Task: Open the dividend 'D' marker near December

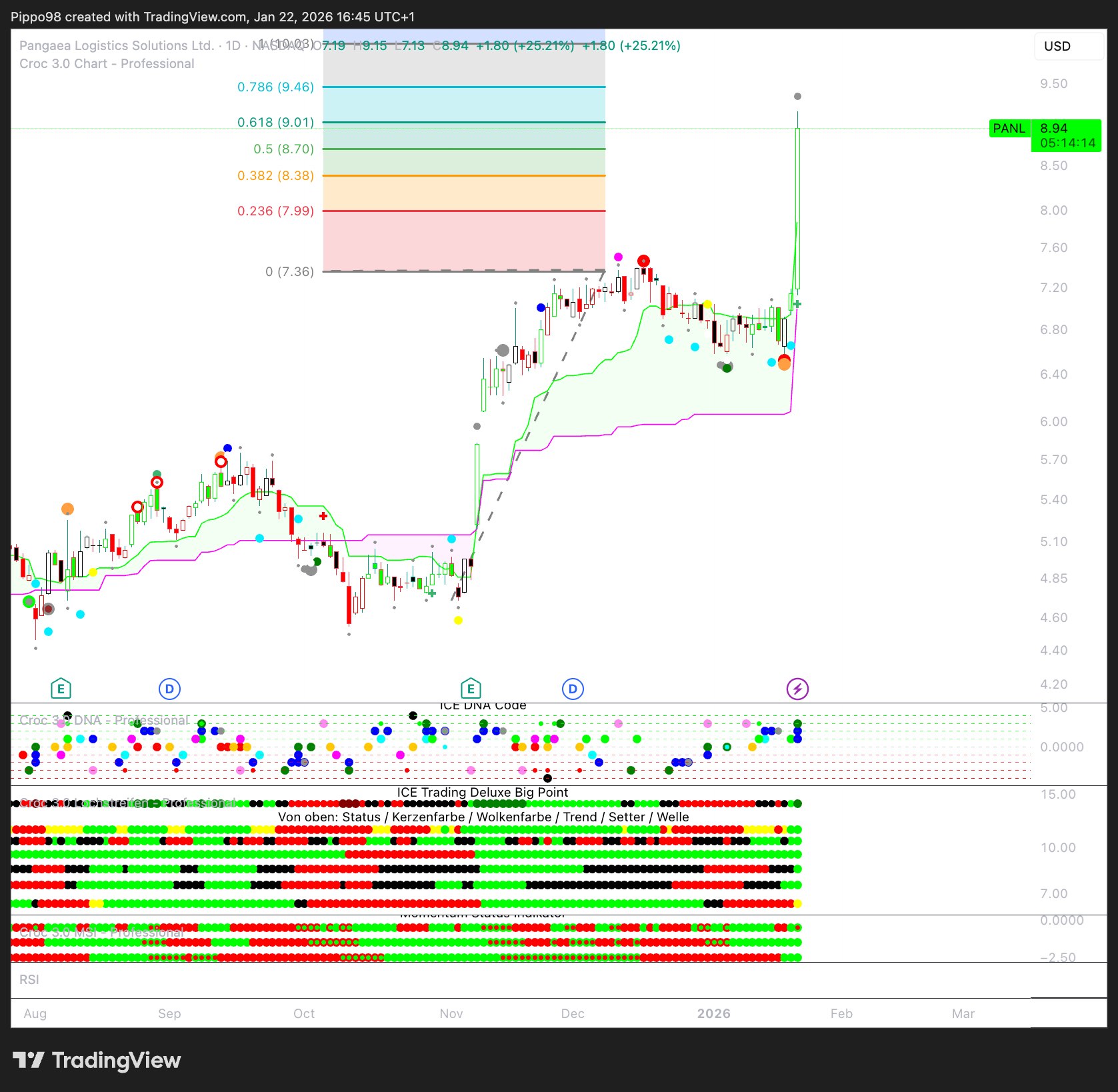Action: tap(573, 689)
